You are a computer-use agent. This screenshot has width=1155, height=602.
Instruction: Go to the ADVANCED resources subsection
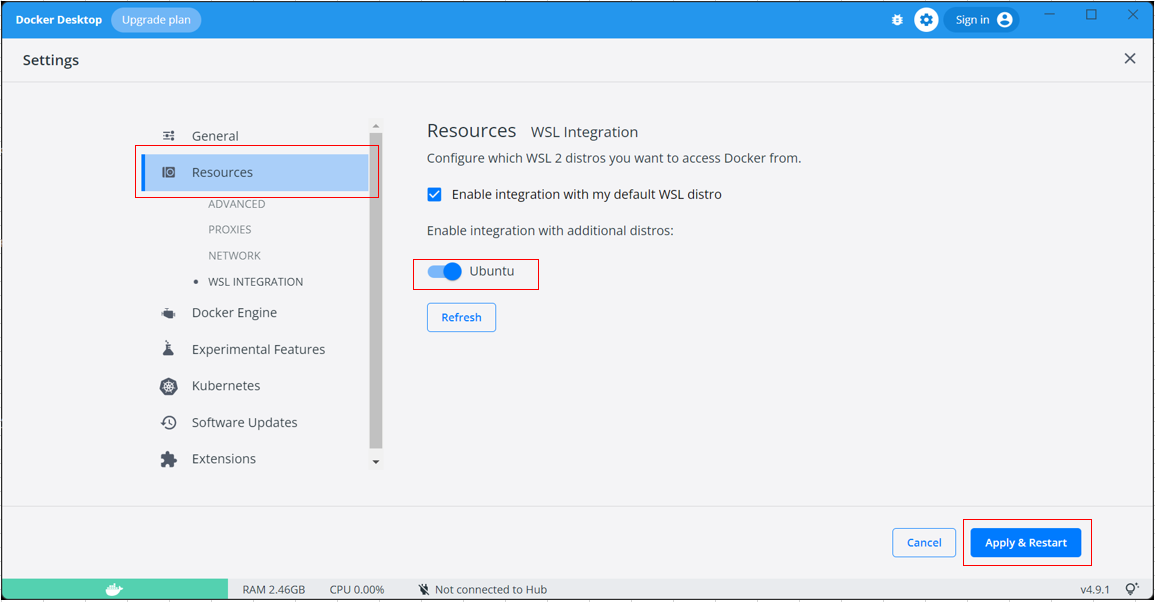(236, 204)
